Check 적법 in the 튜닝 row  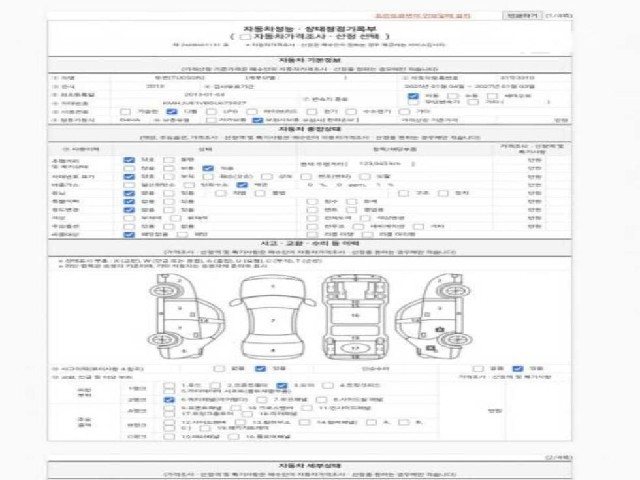coord(221,193)
